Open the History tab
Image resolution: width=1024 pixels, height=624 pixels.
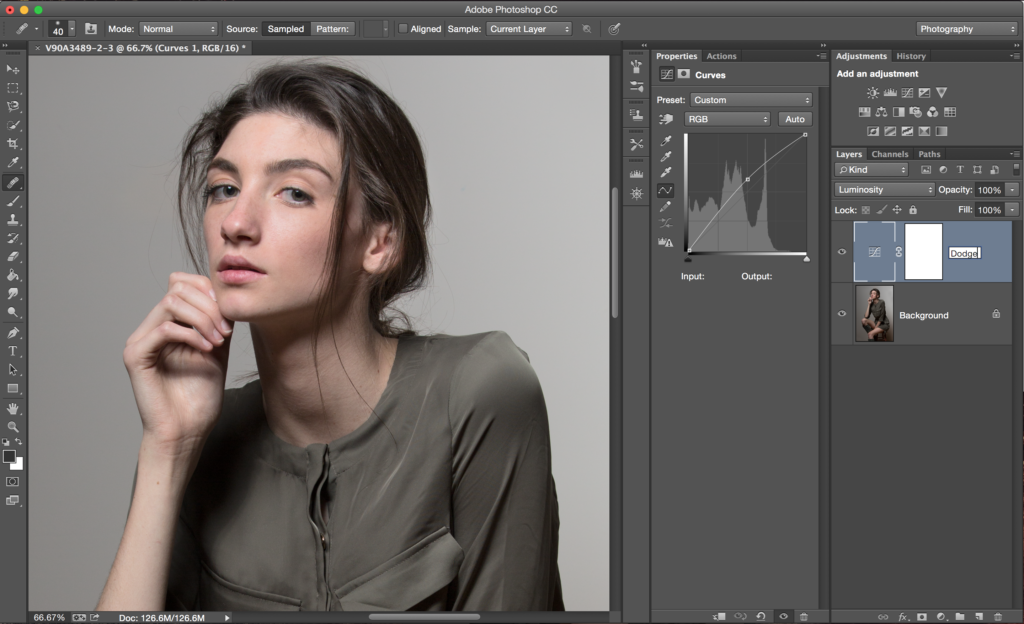coord(910,56)
